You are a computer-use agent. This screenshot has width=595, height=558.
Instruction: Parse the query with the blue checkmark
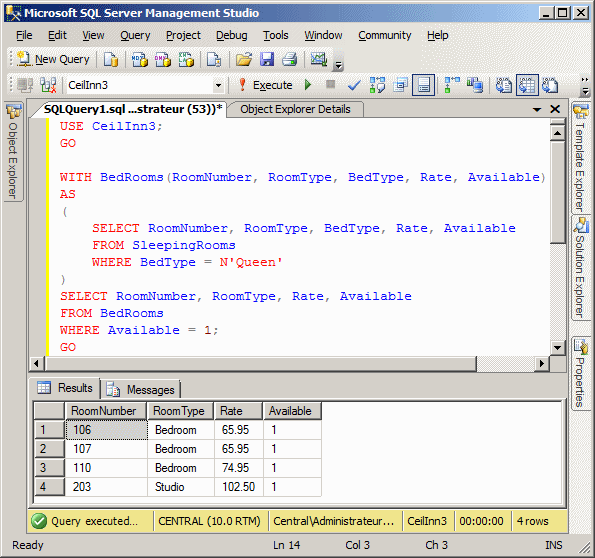tap(354, 85)
